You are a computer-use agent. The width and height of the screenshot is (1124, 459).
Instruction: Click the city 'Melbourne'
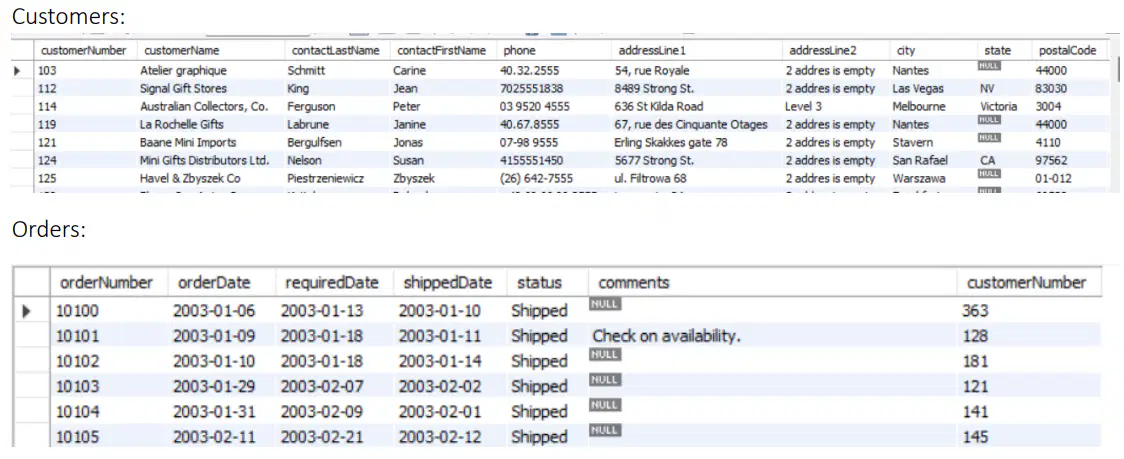tap(919, 106)
